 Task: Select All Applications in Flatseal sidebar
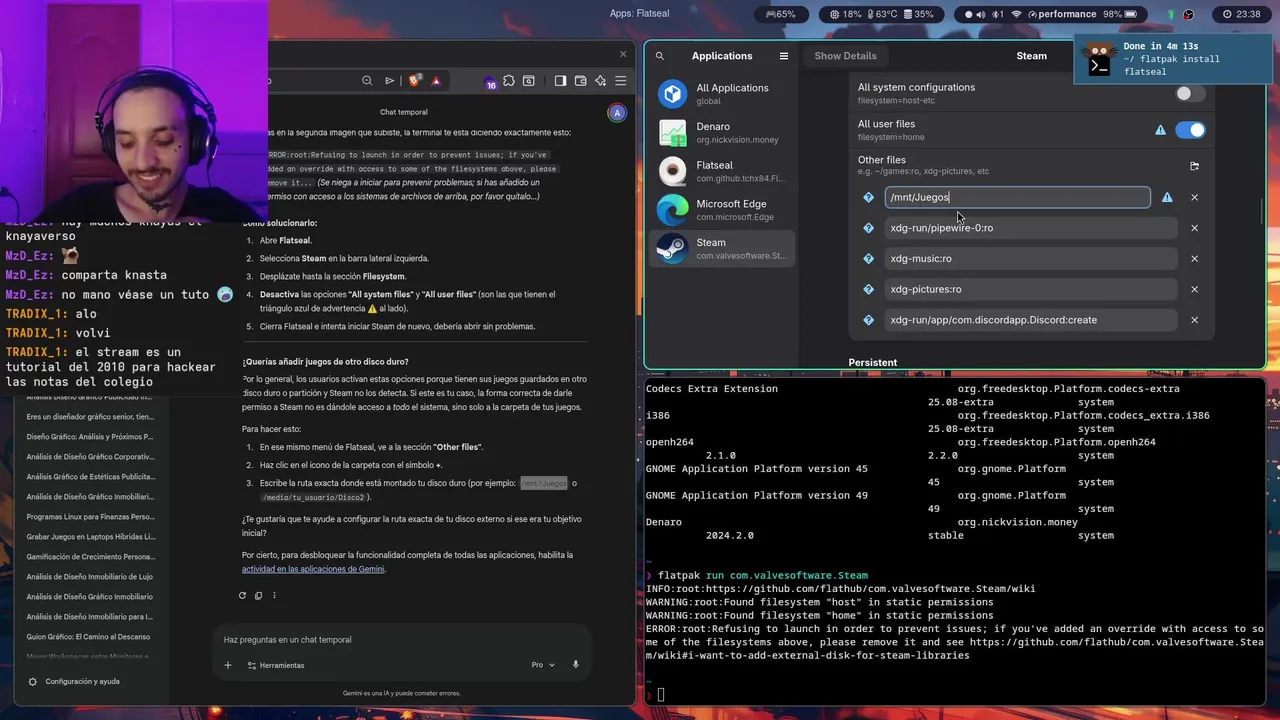coord(722,94)
